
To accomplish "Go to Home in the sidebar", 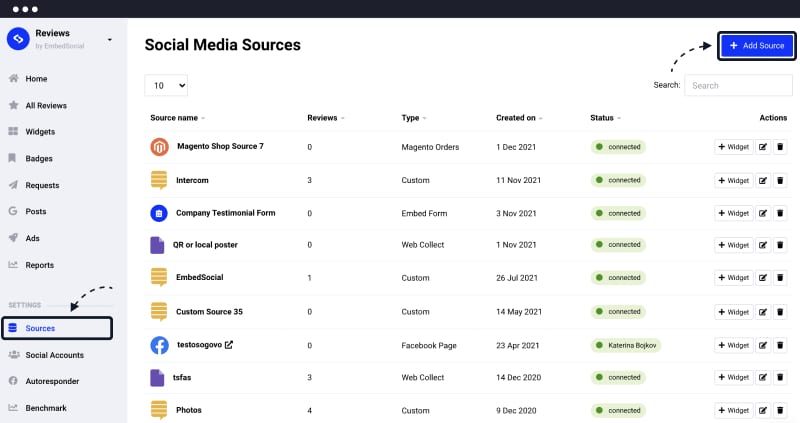I will pos(36,79).
